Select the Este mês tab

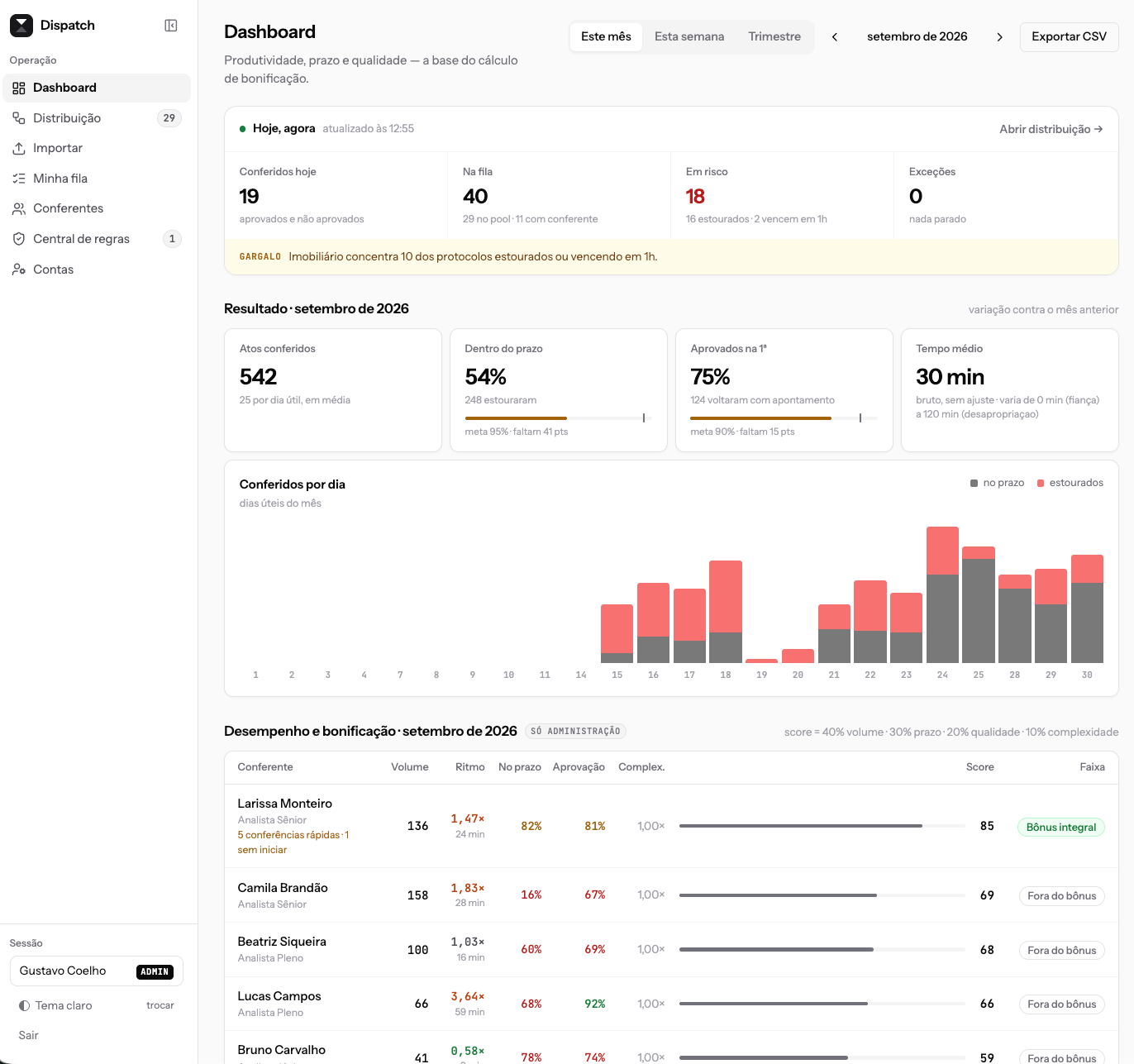click(x=606, y=36)
